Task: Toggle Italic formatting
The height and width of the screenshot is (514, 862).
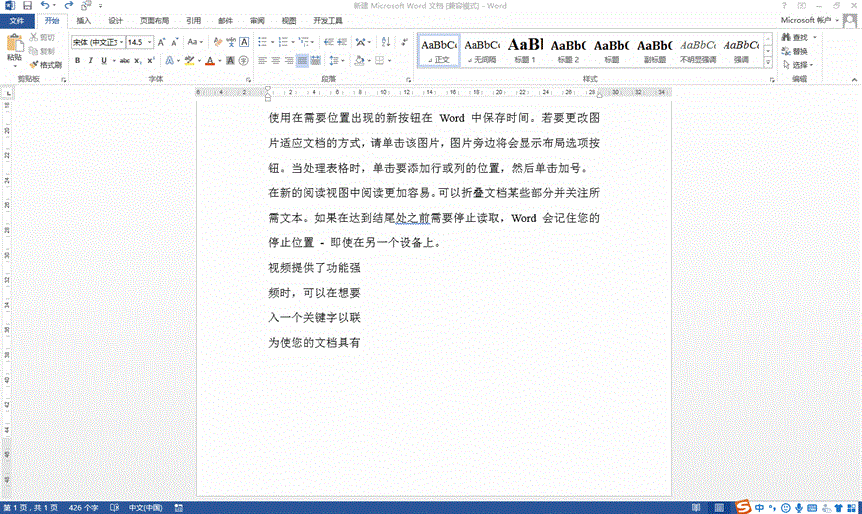Action: (90, 61)
